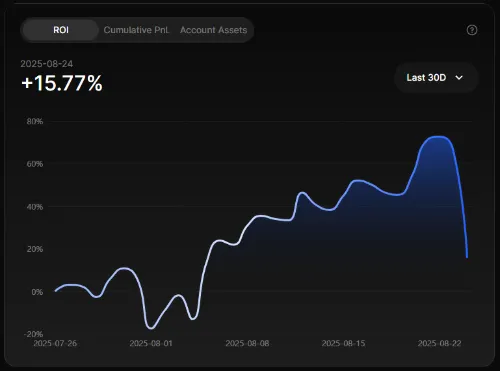Click the 2025-08-01 x-axis date

[151, 343]
